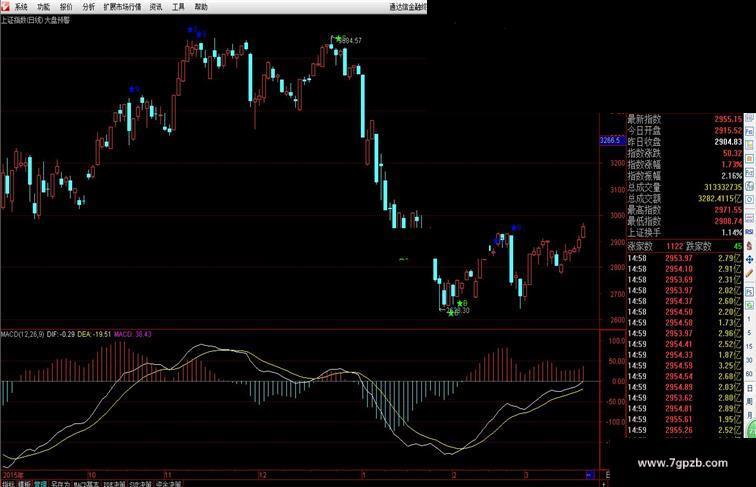
Task: Click the tick row priced 2955.61
Action: (x=685, y=419)
